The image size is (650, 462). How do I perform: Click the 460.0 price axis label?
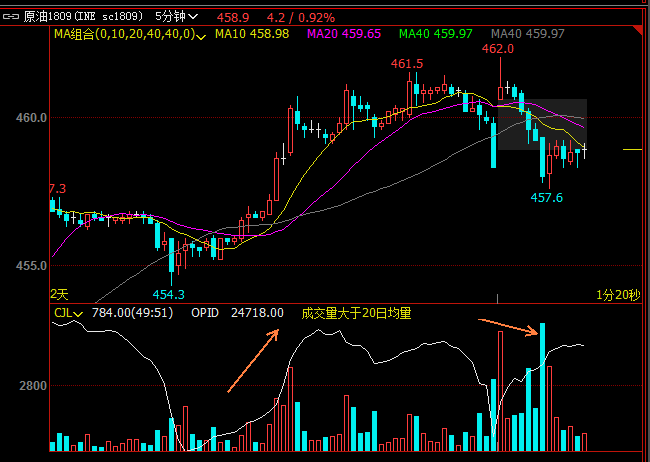point(31,118)
